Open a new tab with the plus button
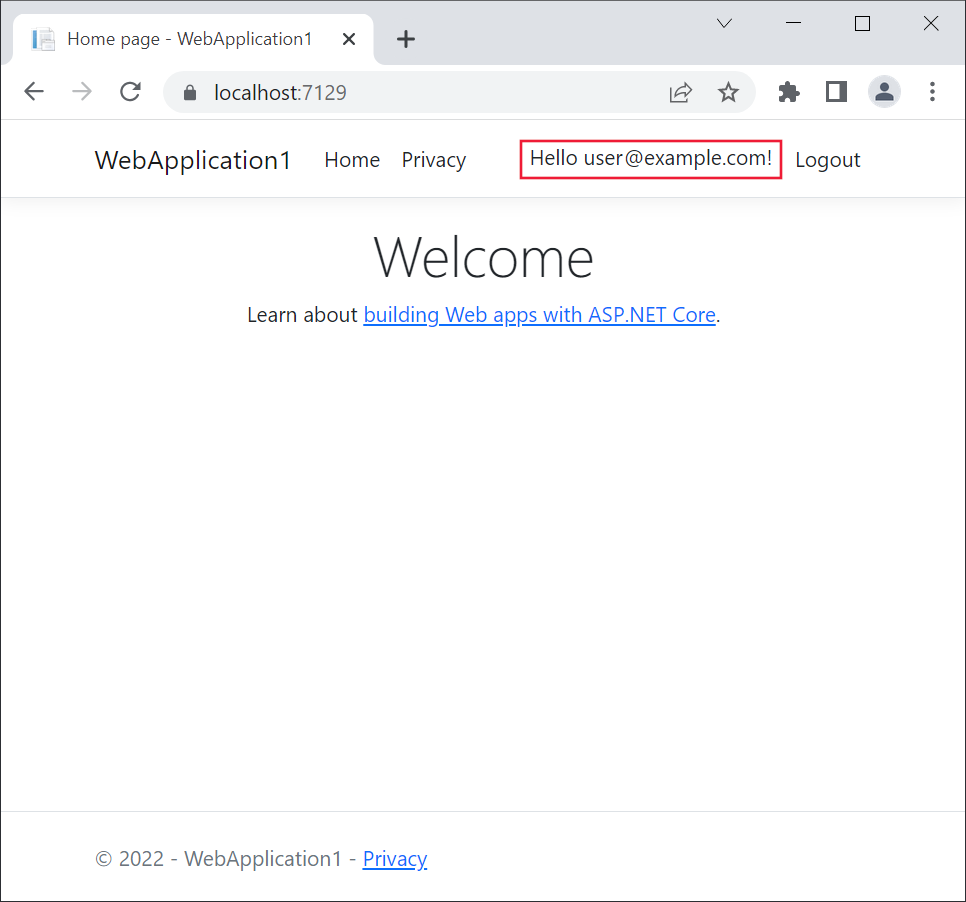This screenshot has width=966, height=902. (x=405, y=39)
